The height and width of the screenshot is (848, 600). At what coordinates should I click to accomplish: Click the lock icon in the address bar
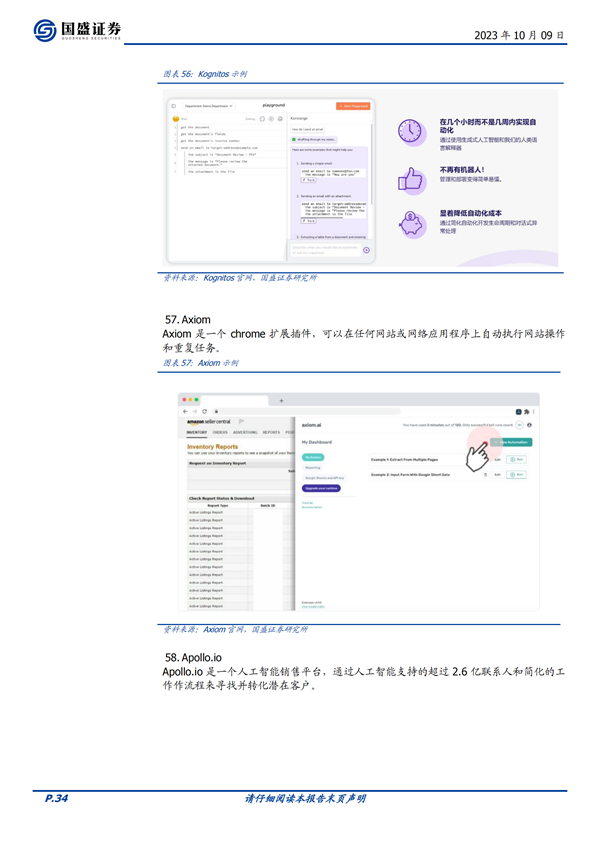[216, 412]
